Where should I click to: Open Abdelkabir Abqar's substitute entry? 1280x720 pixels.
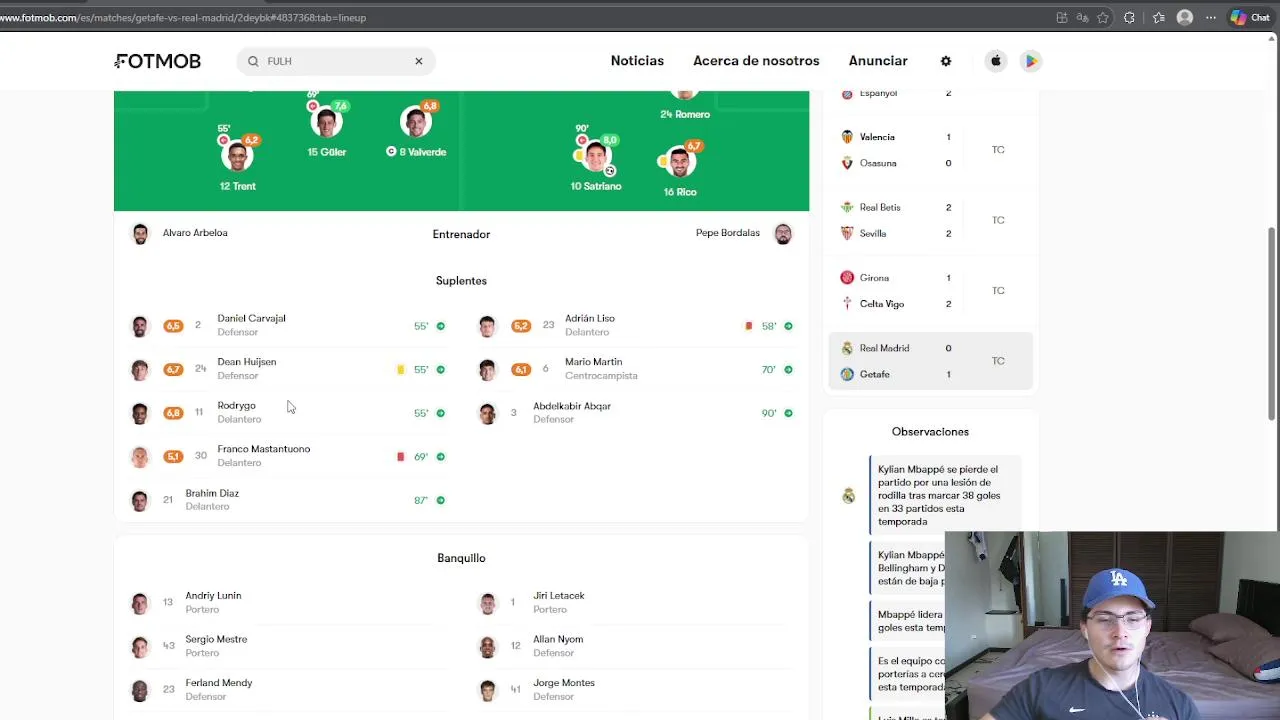tap(635, 412)
